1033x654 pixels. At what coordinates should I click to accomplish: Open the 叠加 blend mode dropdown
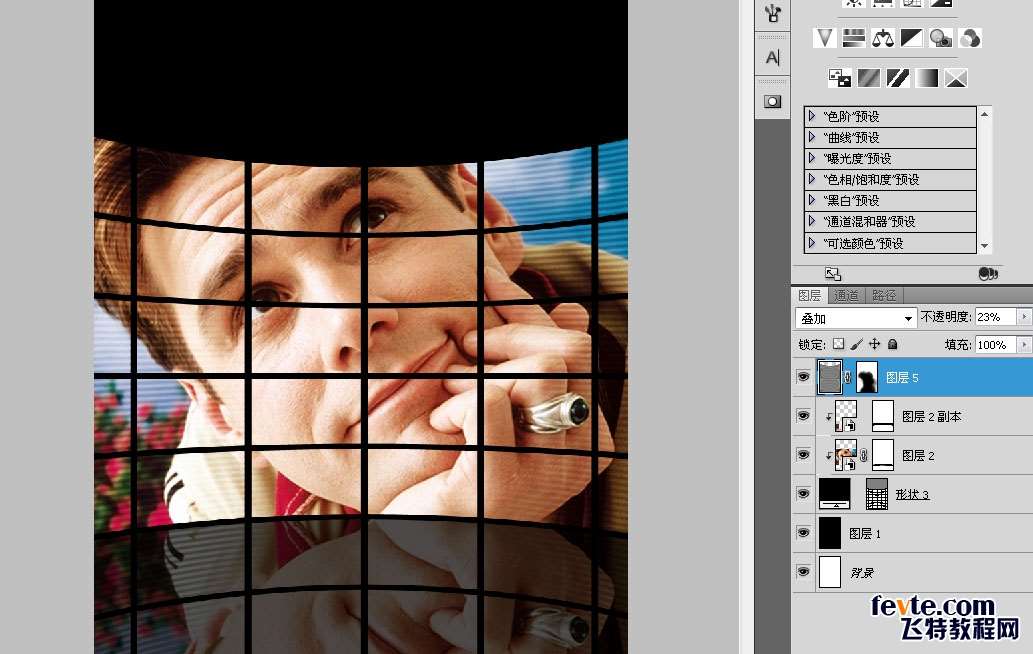[x=856, y=318]
